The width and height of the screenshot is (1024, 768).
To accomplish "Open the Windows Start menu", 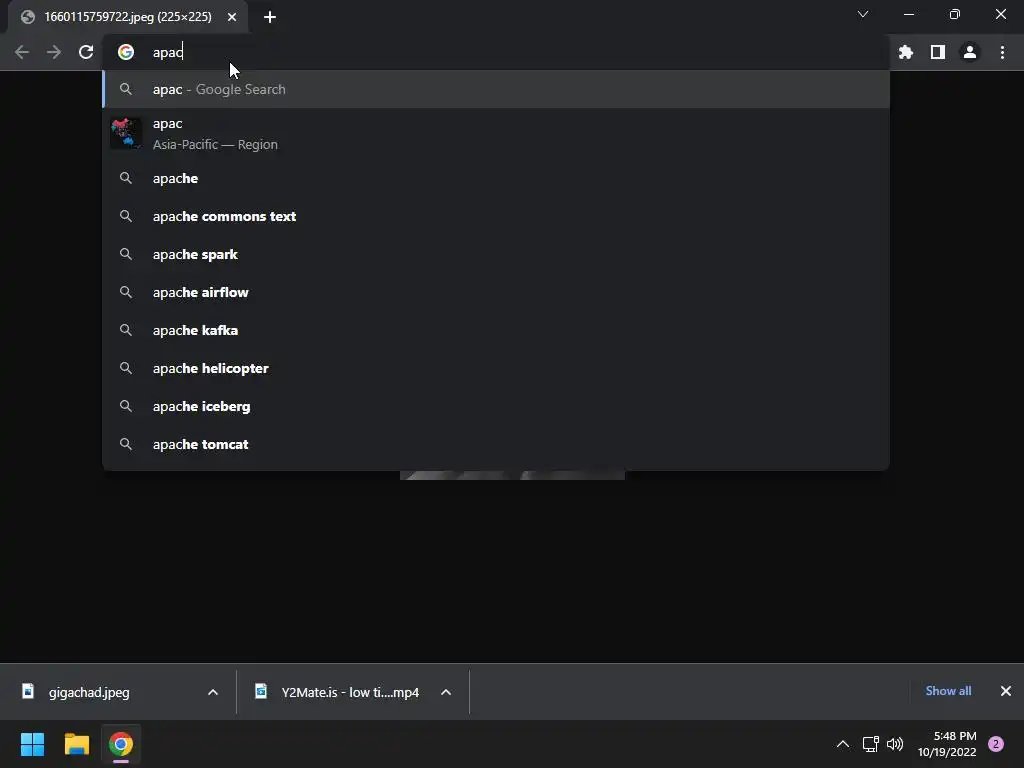I will coord(32,744).
